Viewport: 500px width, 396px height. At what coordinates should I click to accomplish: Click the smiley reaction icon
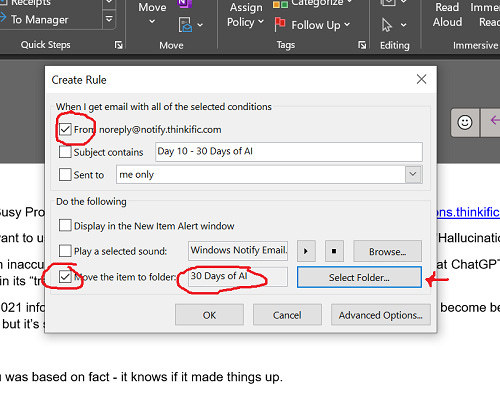pos(465,122)
